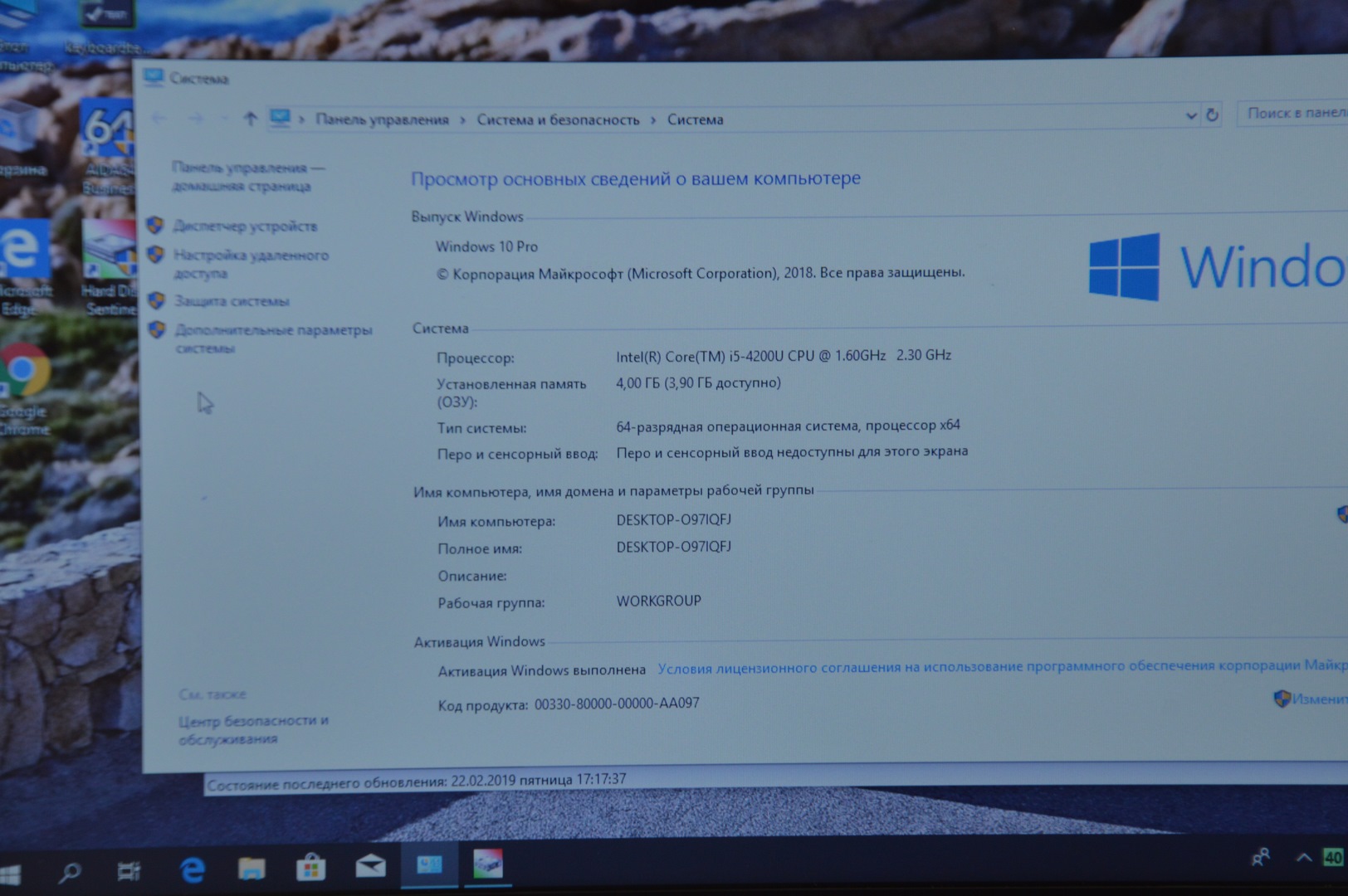Viewport: 1348px width, 896px height.
Task: Select computer name DESKTOP-O97IQFJ value
Action: (x=673, y=520)
